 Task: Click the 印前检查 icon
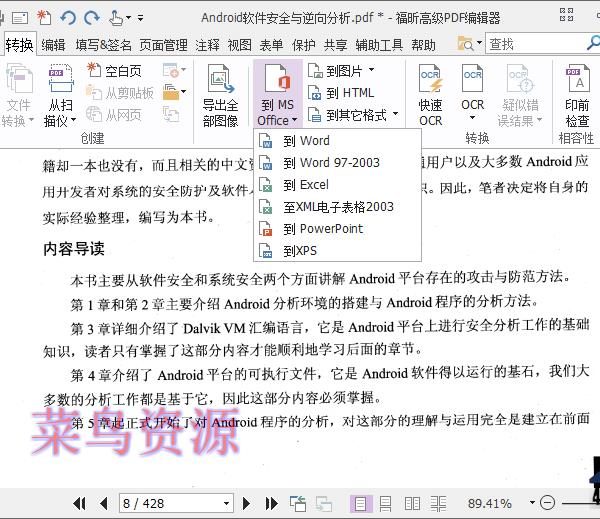click(577, 96)
